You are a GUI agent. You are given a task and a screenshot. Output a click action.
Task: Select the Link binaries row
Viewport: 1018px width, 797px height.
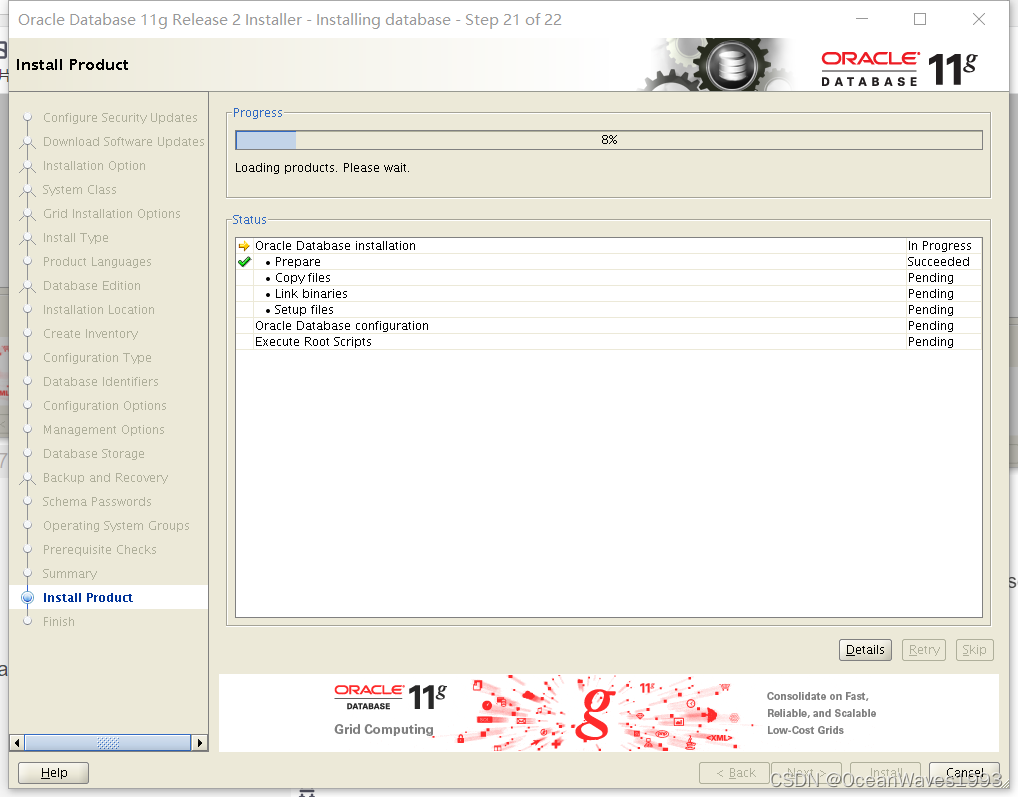point(608,293)
